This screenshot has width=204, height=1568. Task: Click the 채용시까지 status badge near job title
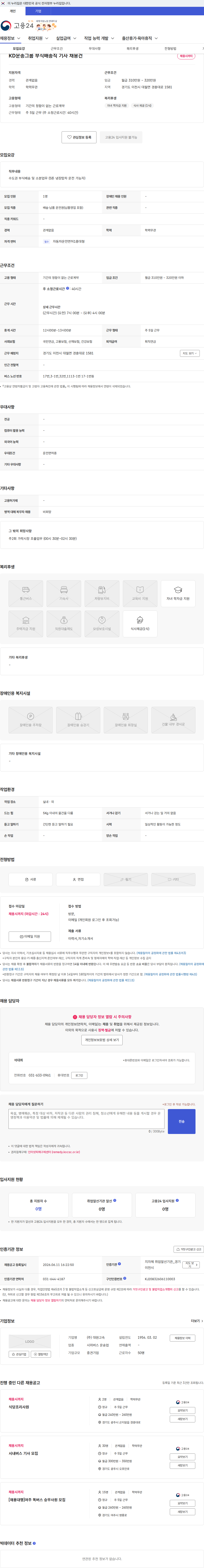coord(186,56)
